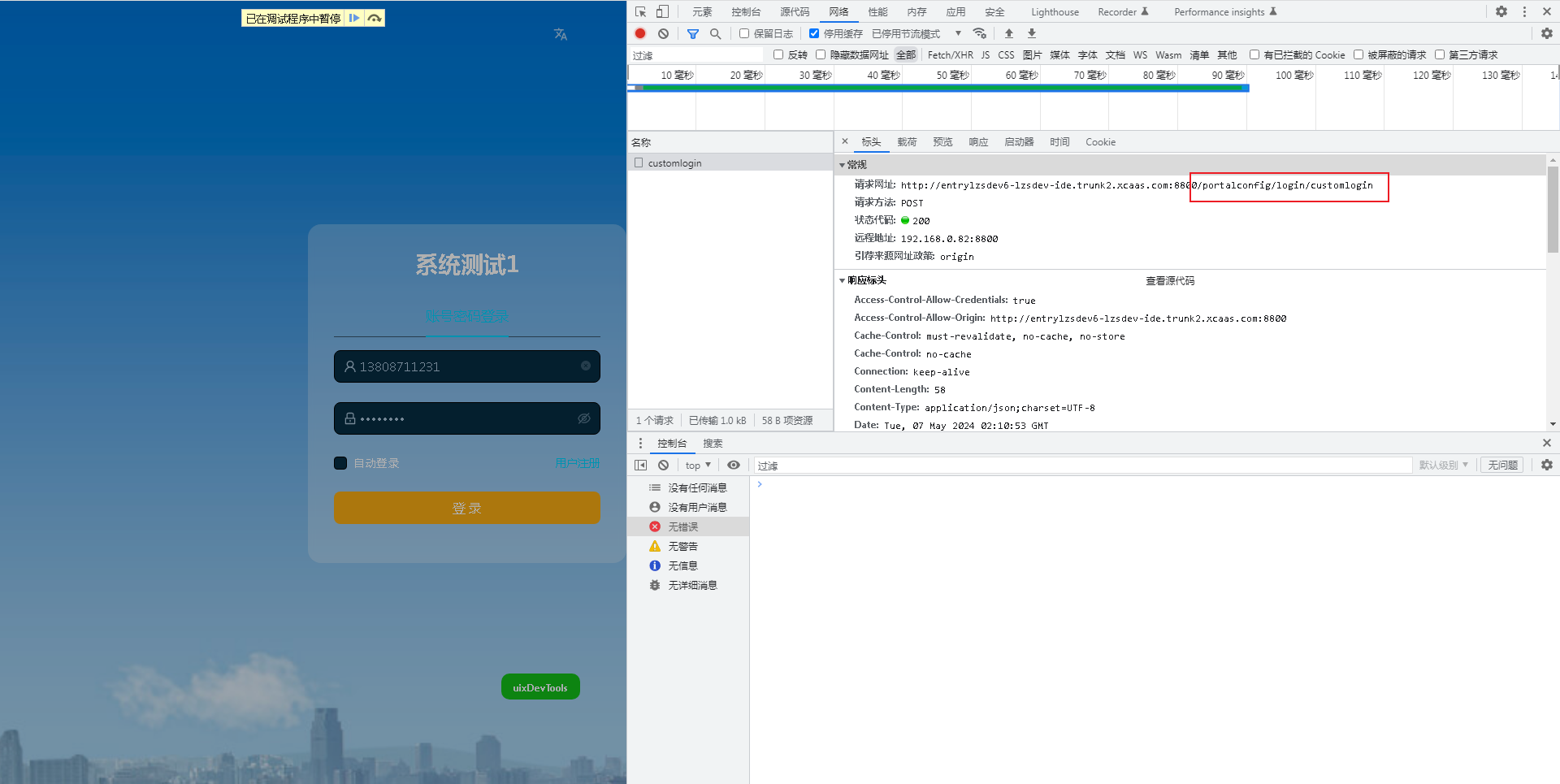The height and width of the screenshot is (784, 1560).
Task: Switch to the 响应 tab
Action: point(978,142)
